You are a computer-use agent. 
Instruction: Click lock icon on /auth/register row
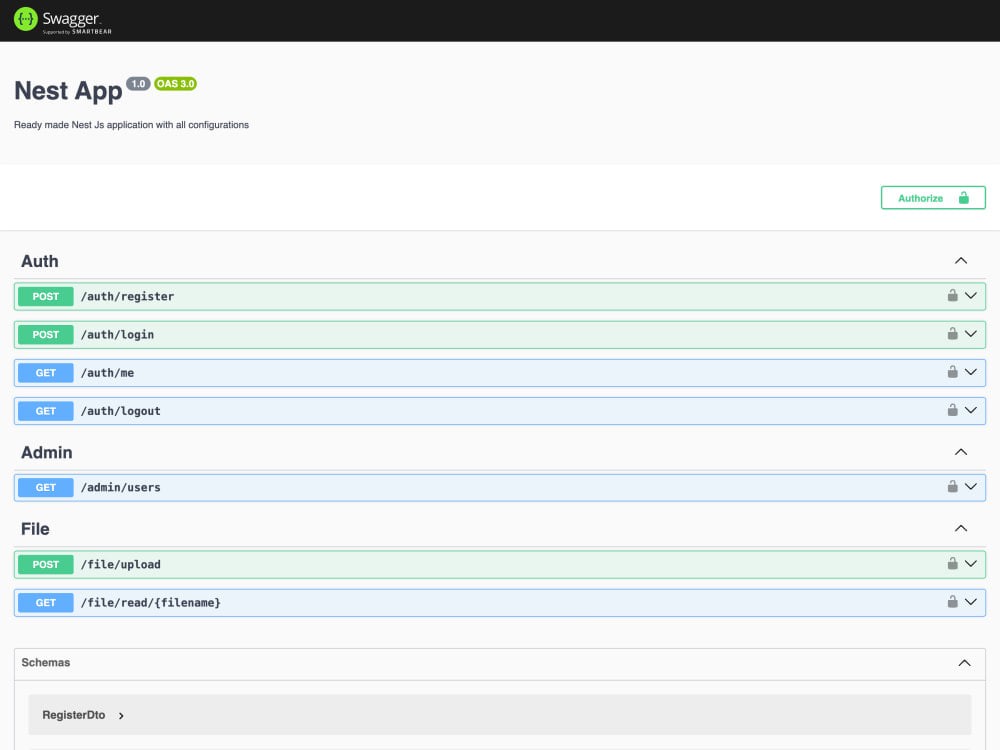[953, 296]
